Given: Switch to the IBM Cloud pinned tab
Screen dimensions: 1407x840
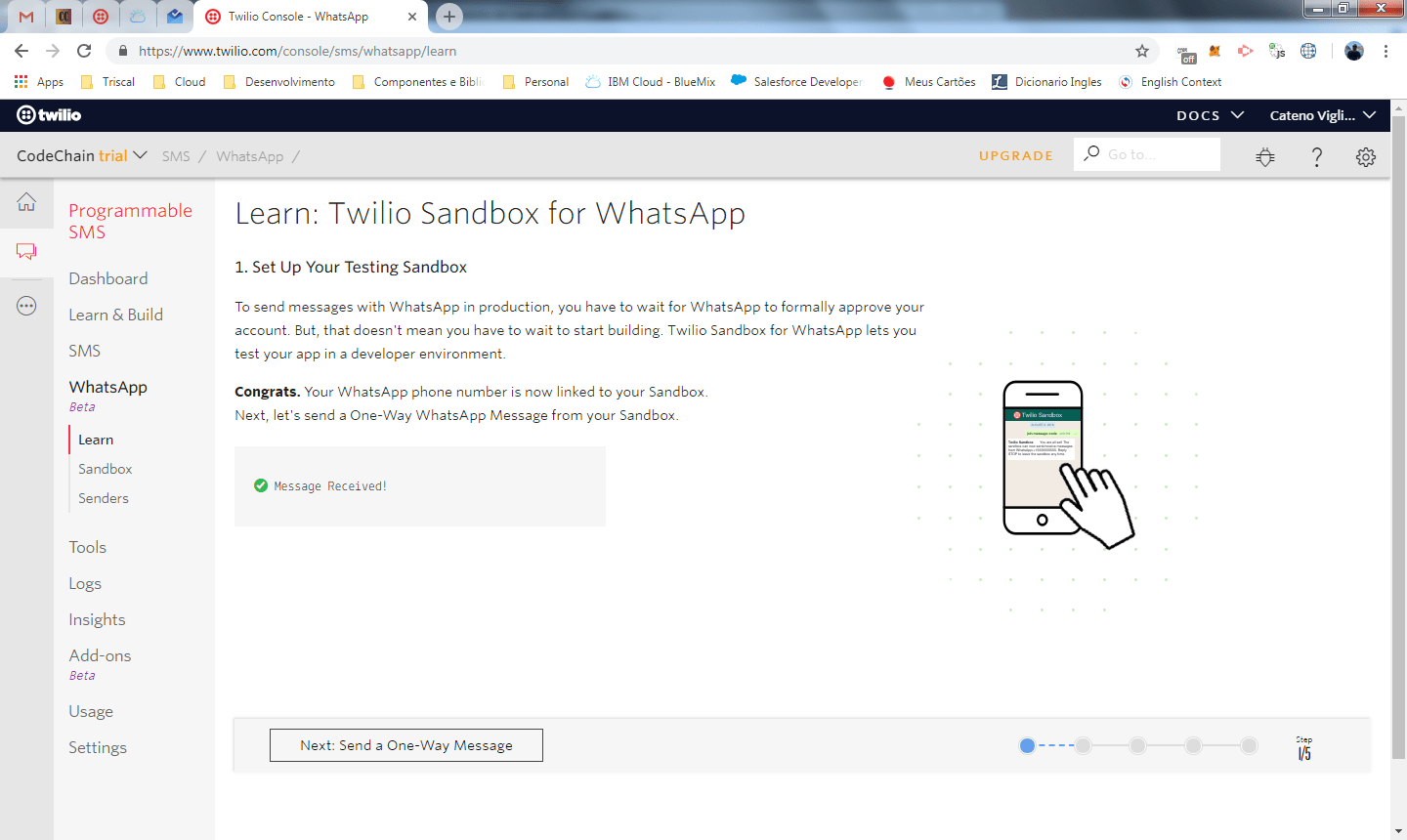Looking at the screenshot, I should [138, 17].
